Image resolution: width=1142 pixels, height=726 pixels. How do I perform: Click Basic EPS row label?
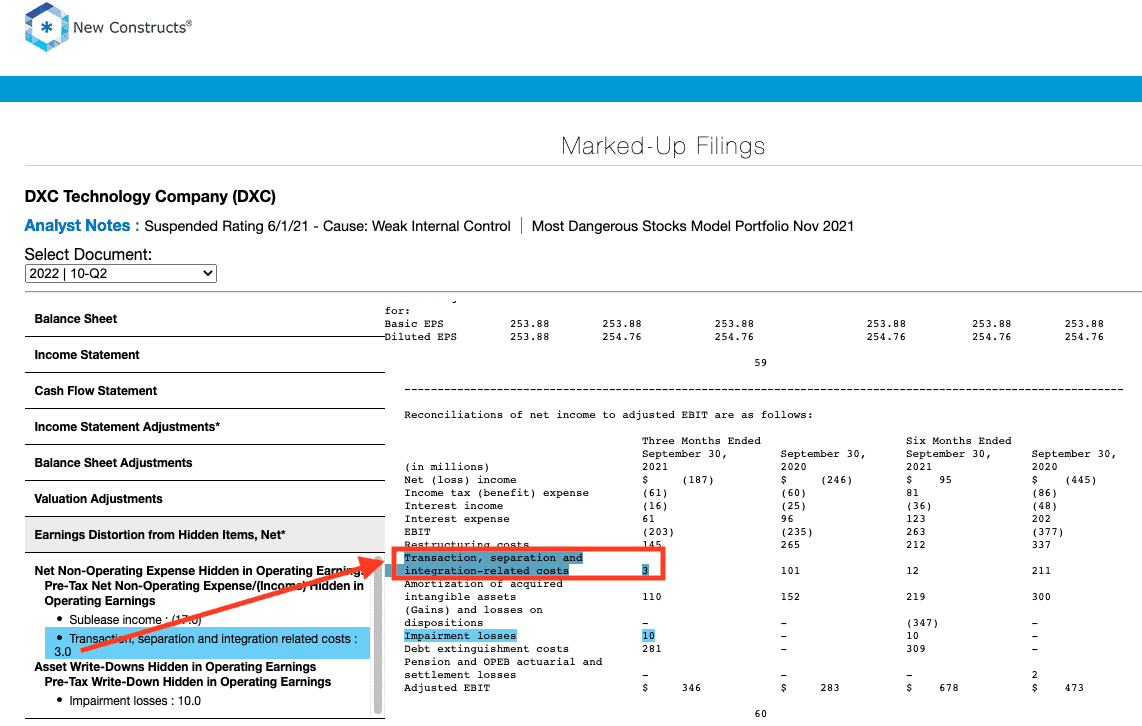click(414, 323)
